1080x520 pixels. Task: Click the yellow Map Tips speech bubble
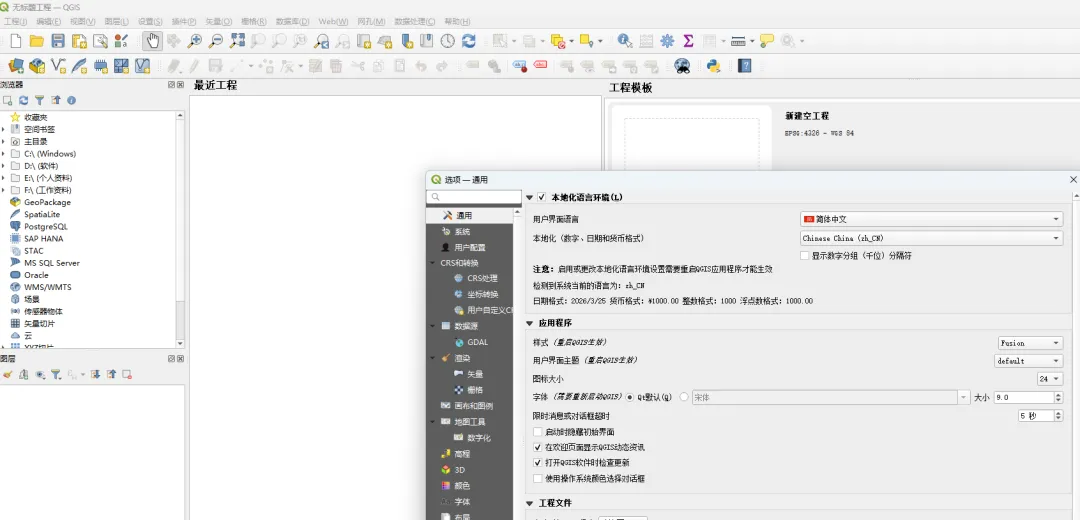click(x=767, y=41)
